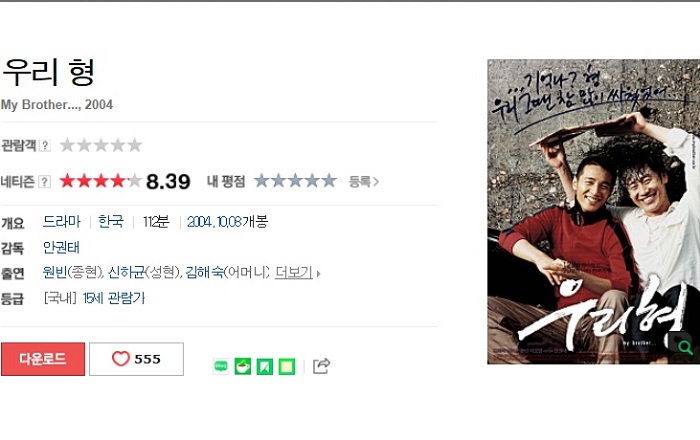Click the green chat bubble share icon
This screenshot has height=440, width=700.
pyautogui.click(x=221, y=366)
